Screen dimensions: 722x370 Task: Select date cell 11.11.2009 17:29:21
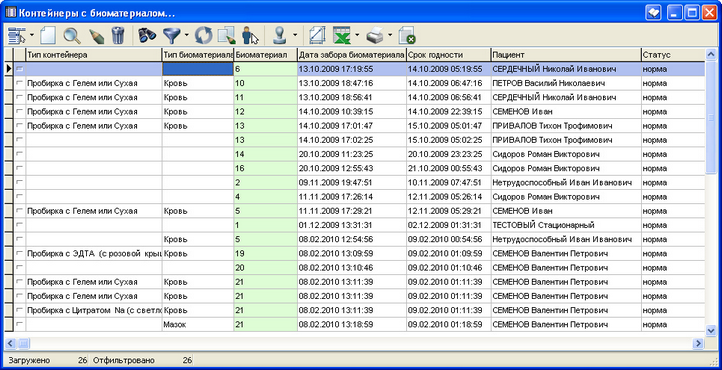pyautogui.click(x=352, y=211)
